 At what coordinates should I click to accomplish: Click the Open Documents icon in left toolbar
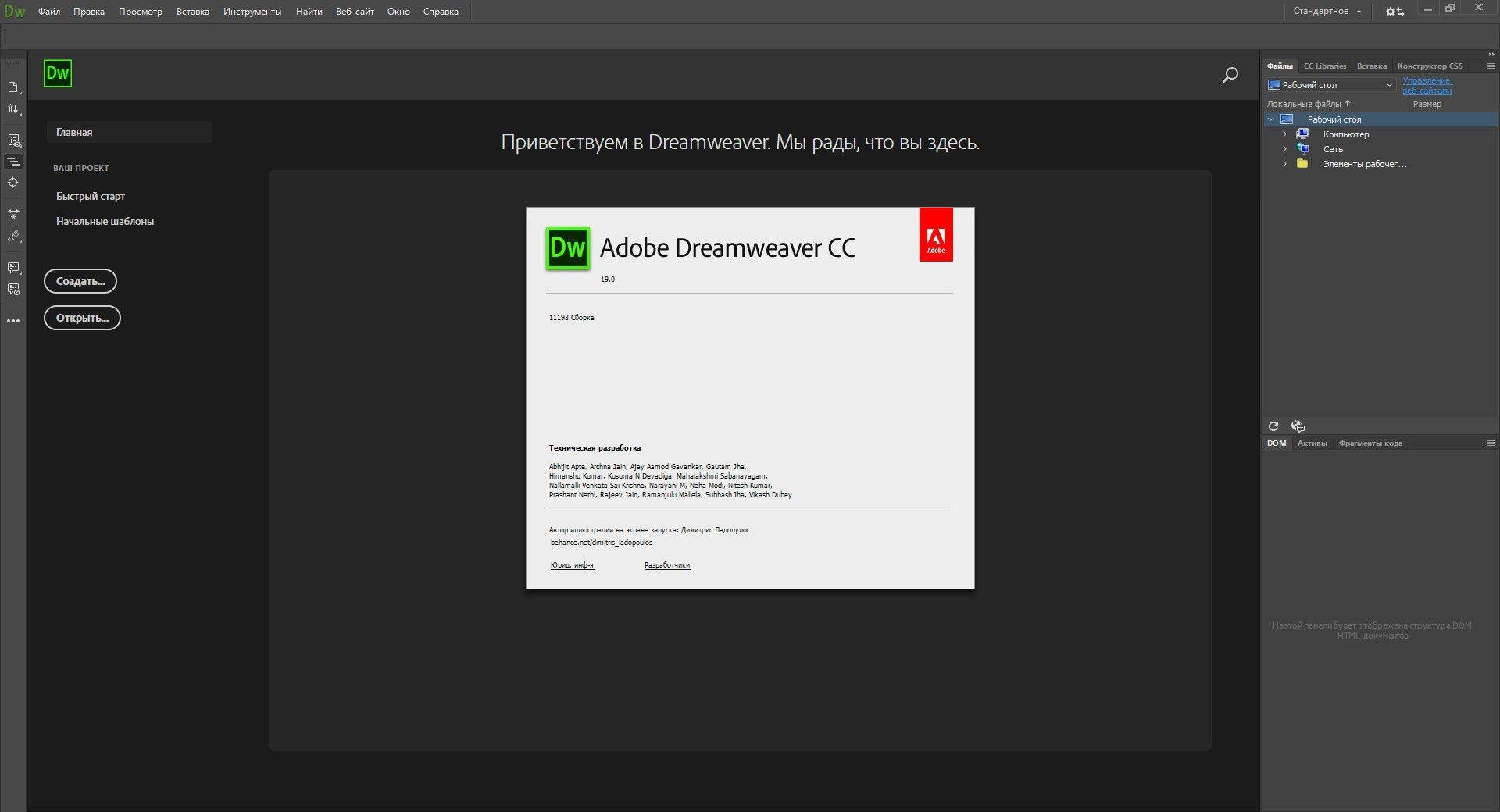coord(13,87)
